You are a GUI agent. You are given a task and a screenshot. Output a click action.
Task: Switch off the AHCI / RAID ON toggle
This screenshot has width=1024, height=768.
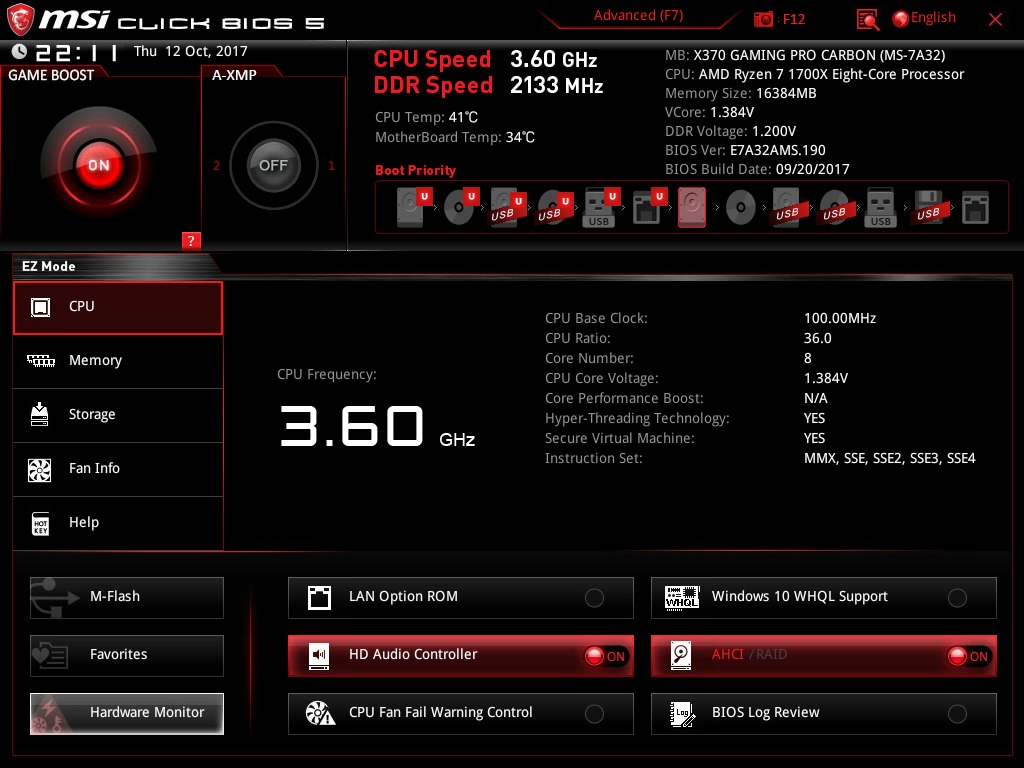969,656
